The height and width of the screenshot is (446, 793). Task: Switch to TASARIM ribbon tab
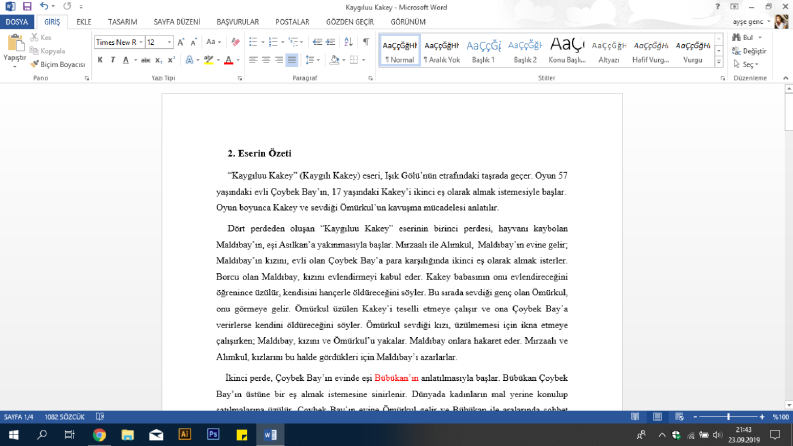[x=122, y=22]
